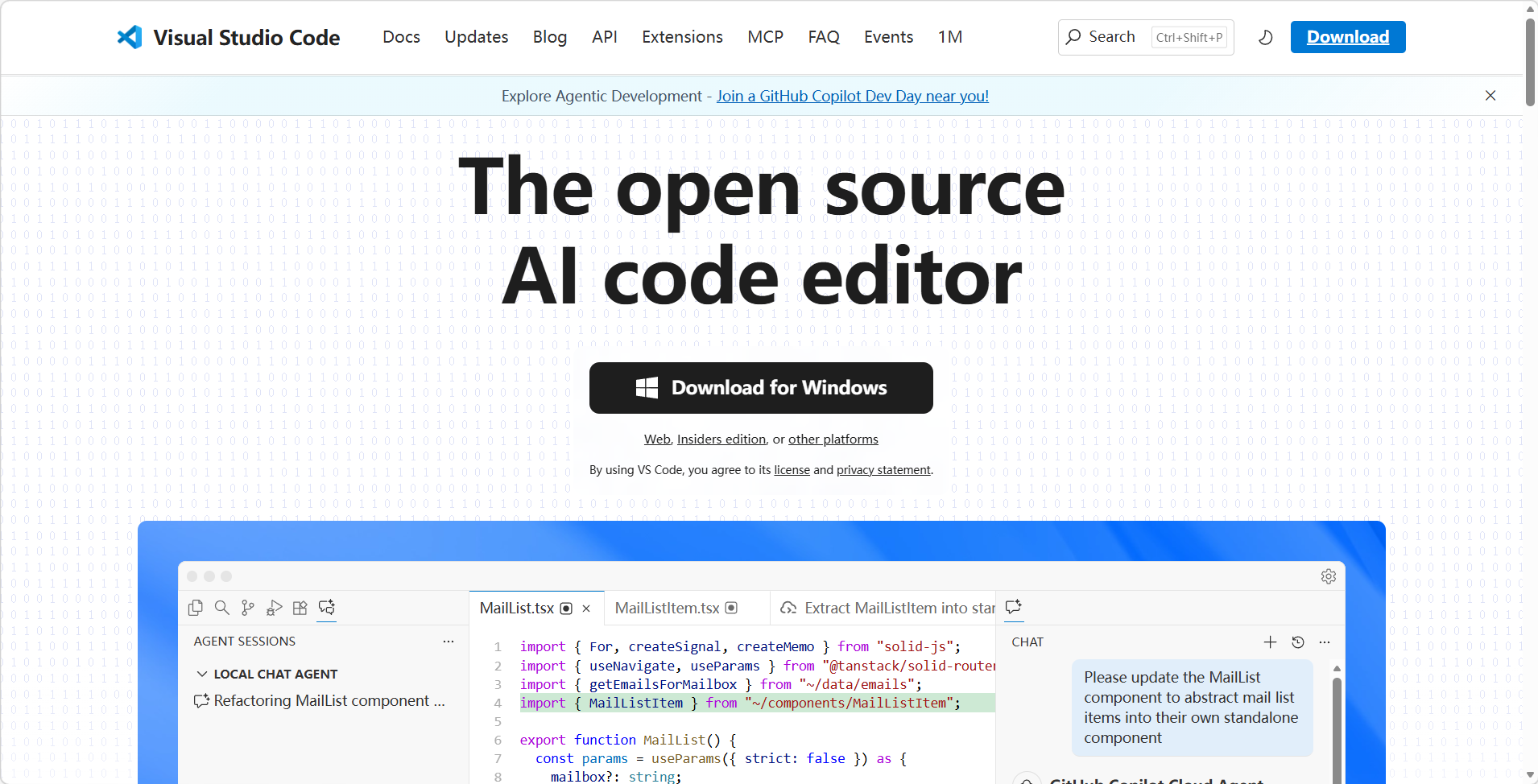This screenshot has height=784, width=1538.
Task: Click line number 1 in editor gutter
Action: point(498,647)
